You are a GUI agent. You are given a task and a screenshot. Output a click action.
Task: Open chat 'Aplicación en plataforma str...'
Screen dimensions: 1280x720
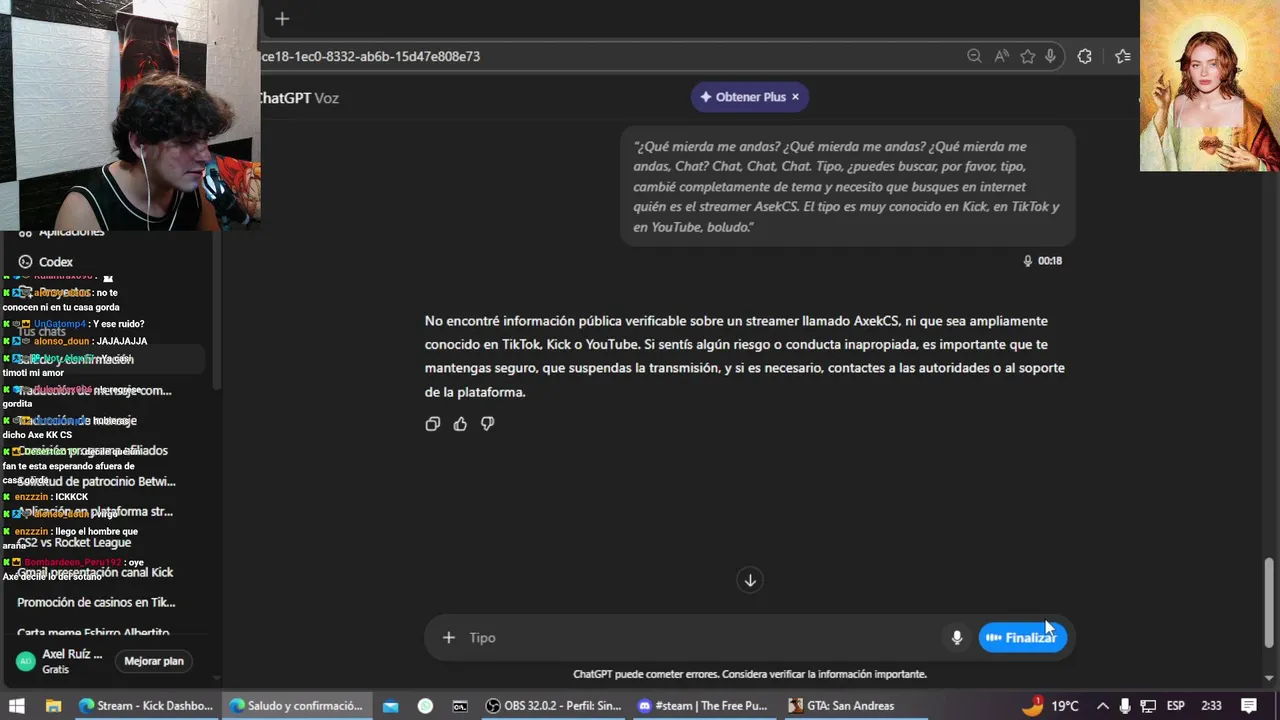95,511
